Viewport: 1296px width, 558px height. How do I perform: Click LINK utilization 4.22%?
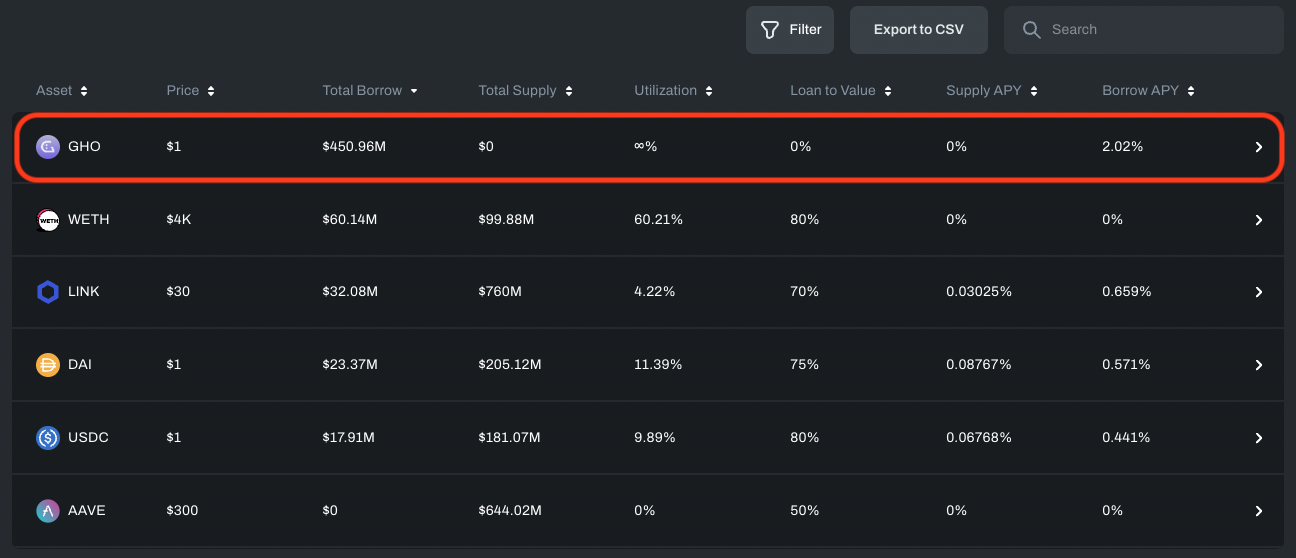tap(655, 292)
